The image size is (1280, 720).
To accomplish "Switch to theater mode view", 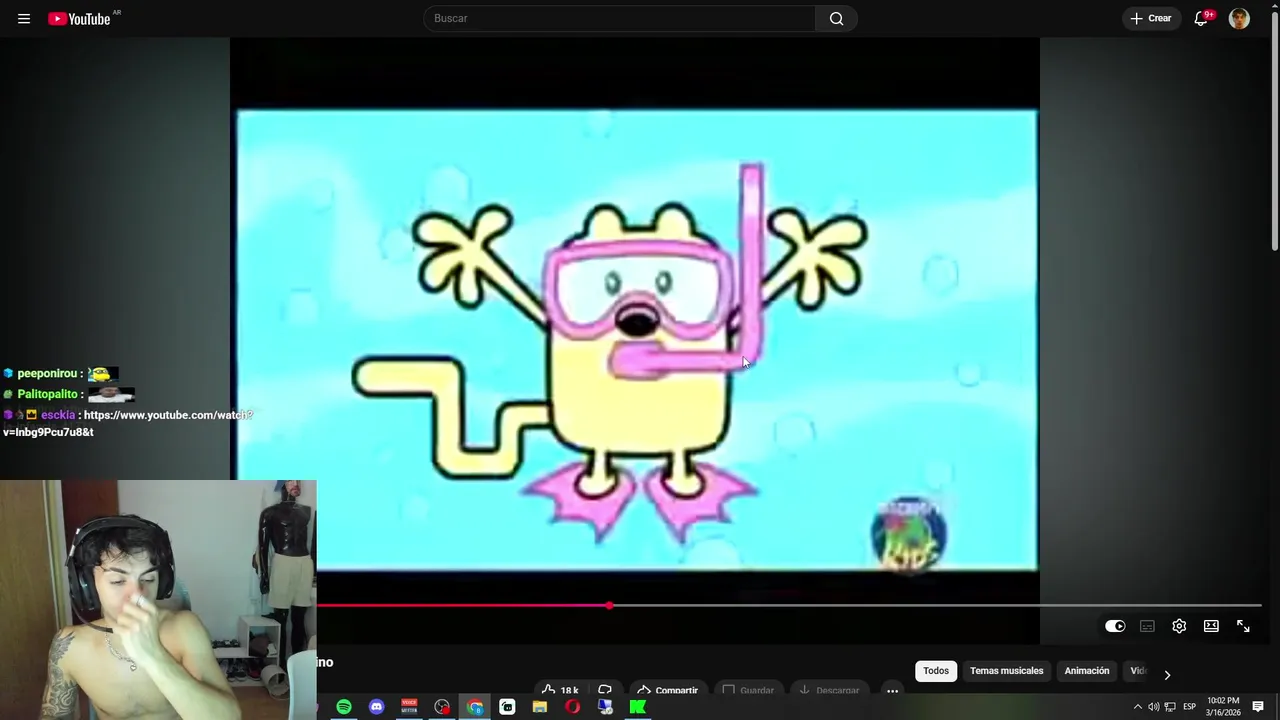I will tap(1211, 626).
